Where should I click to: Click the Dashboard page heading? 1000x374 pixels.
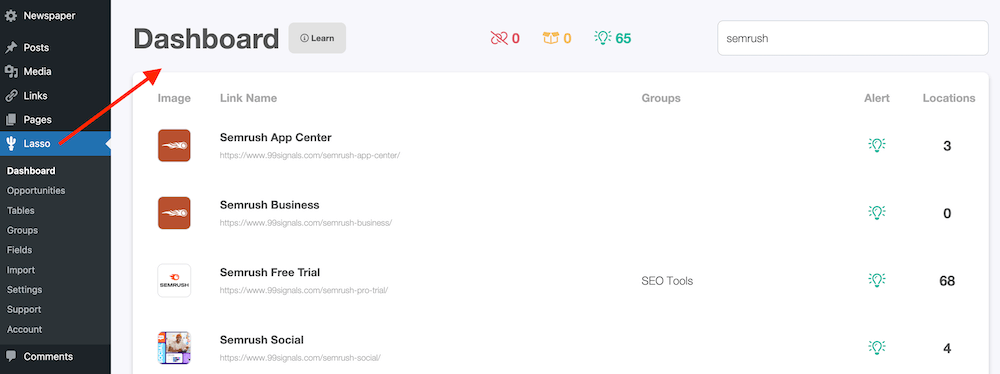click(206, 39)
